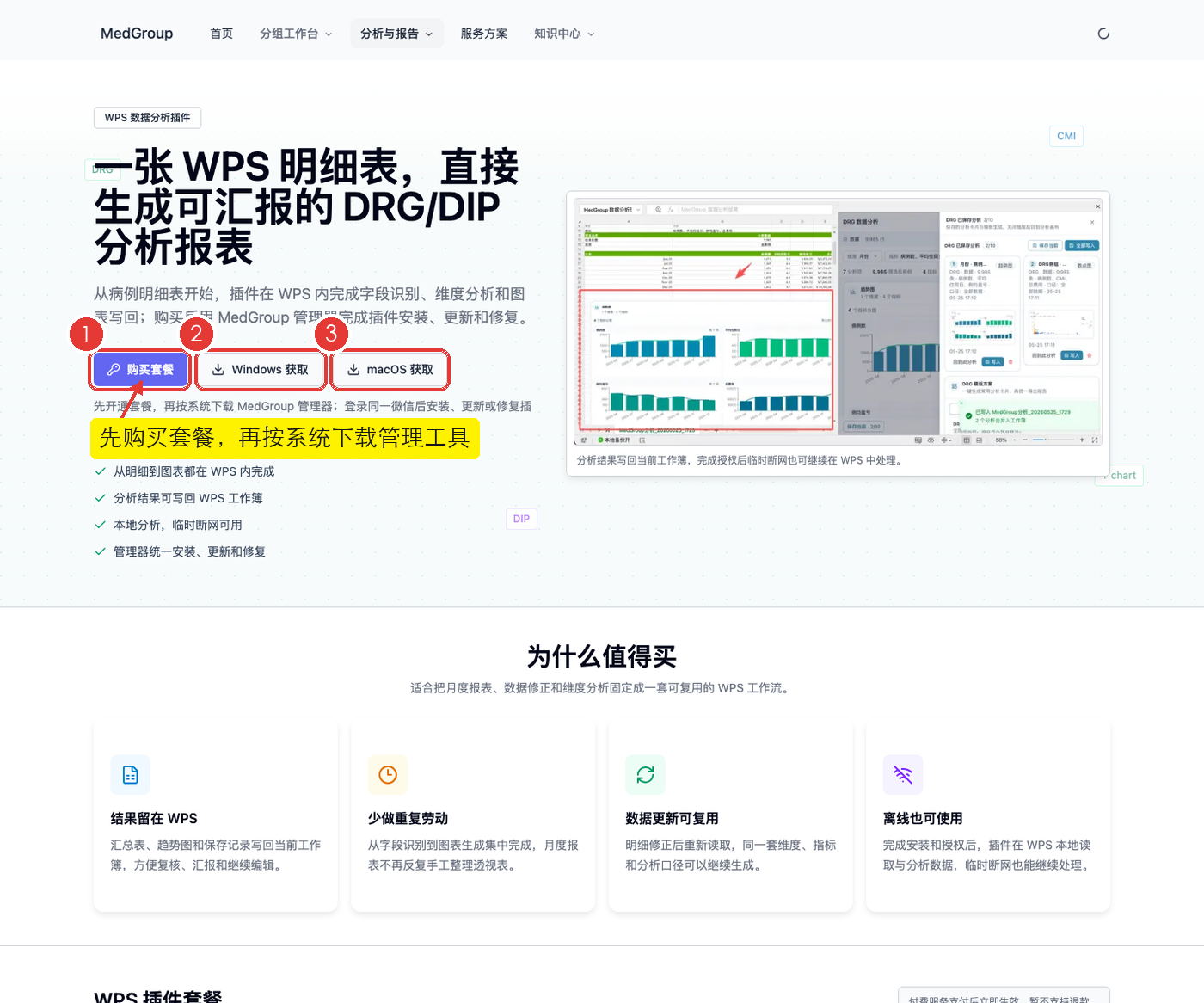Click checkmark beside 管理器统一安装、更新和修复
Viewport: 1204px width, 1003px height.
pos(100,551)
